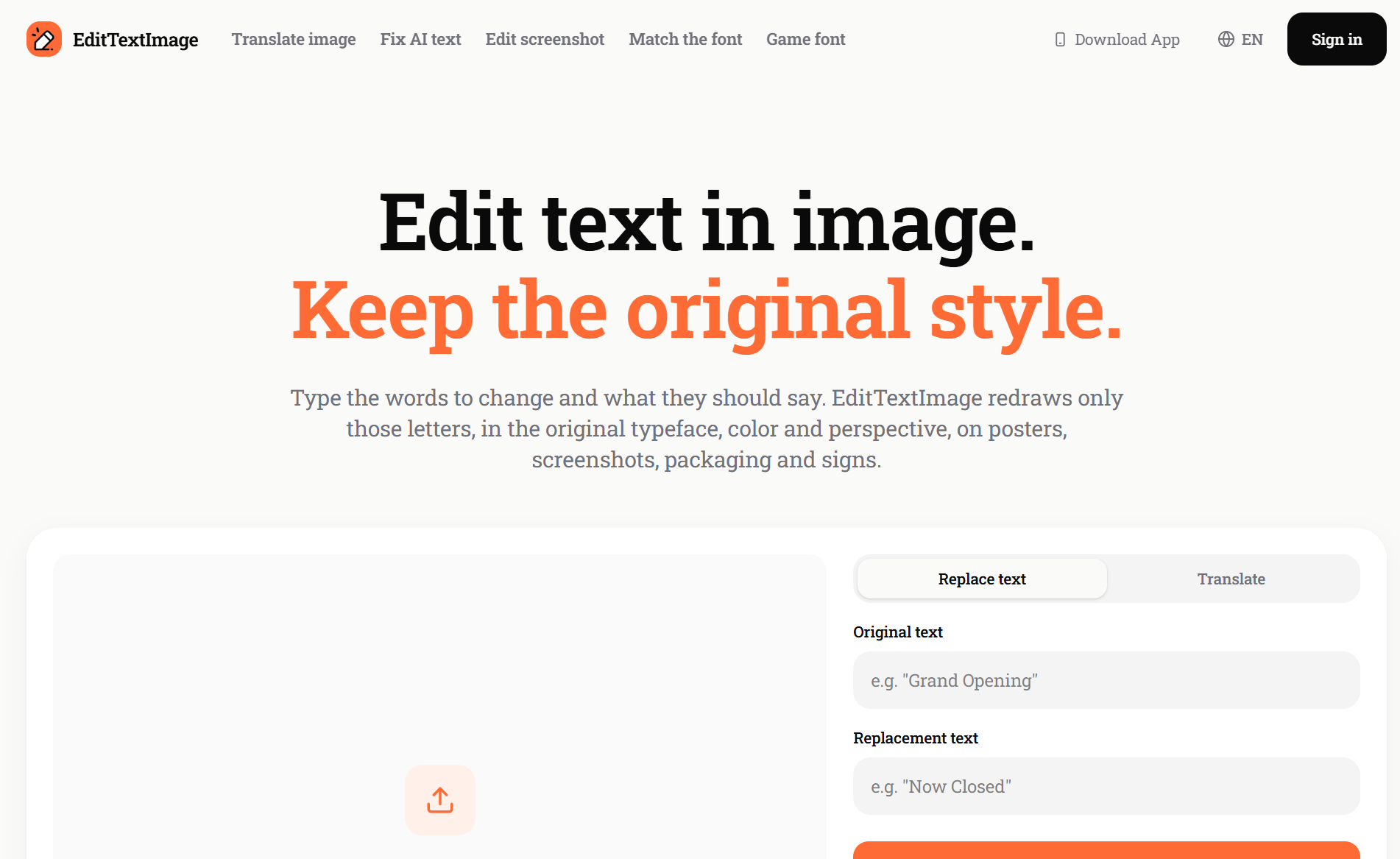
Task: Focus the Replacement text input field
Action: click(1106, 786)
